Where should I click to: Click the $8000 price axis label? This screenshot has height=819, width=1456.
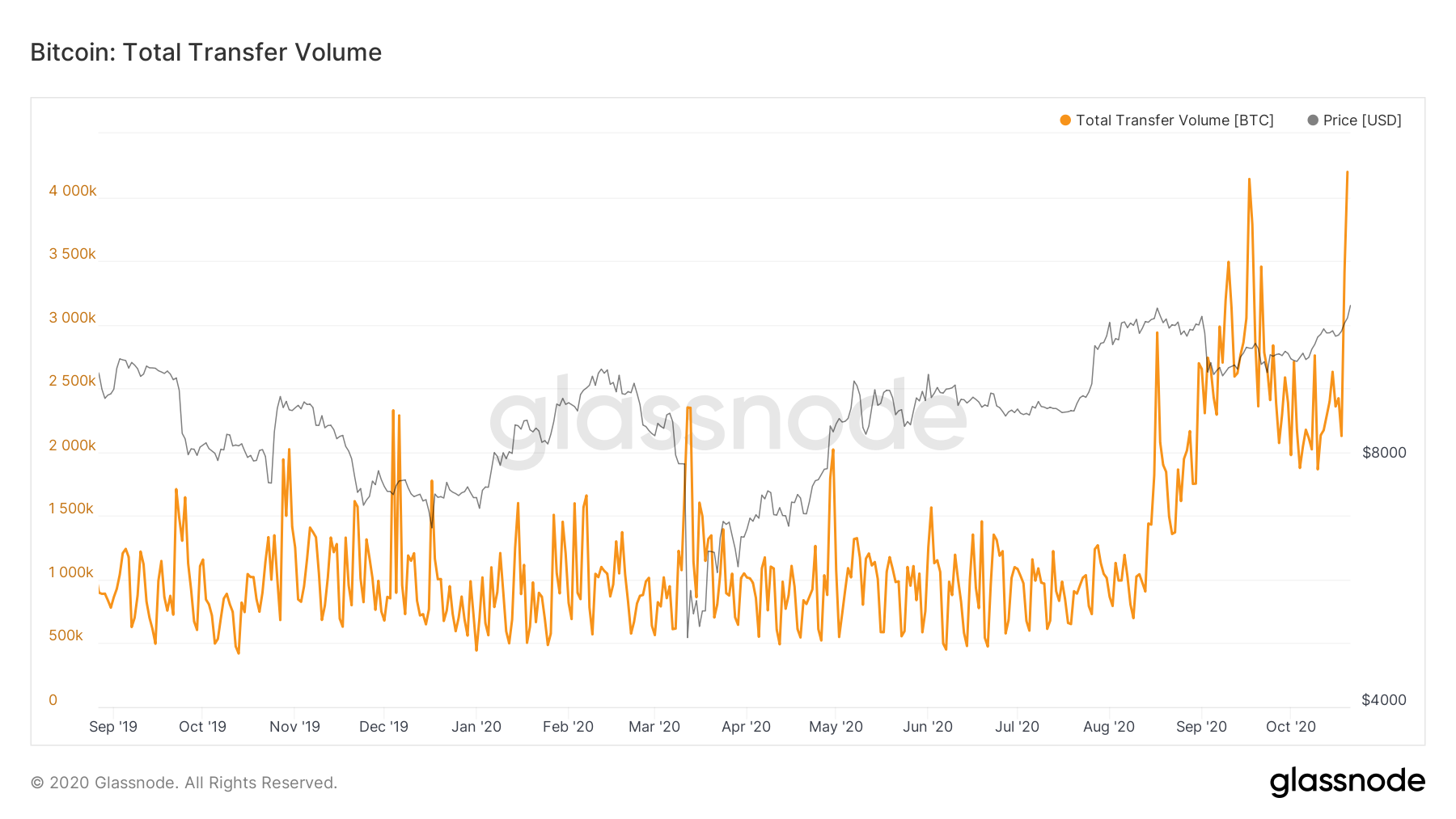1384,453
